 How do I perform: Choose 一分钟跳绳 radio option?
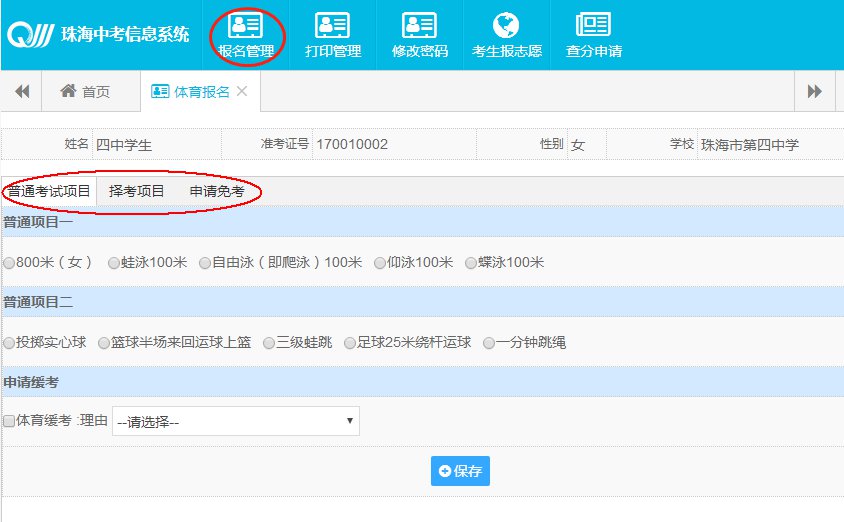tap(489, 343)
